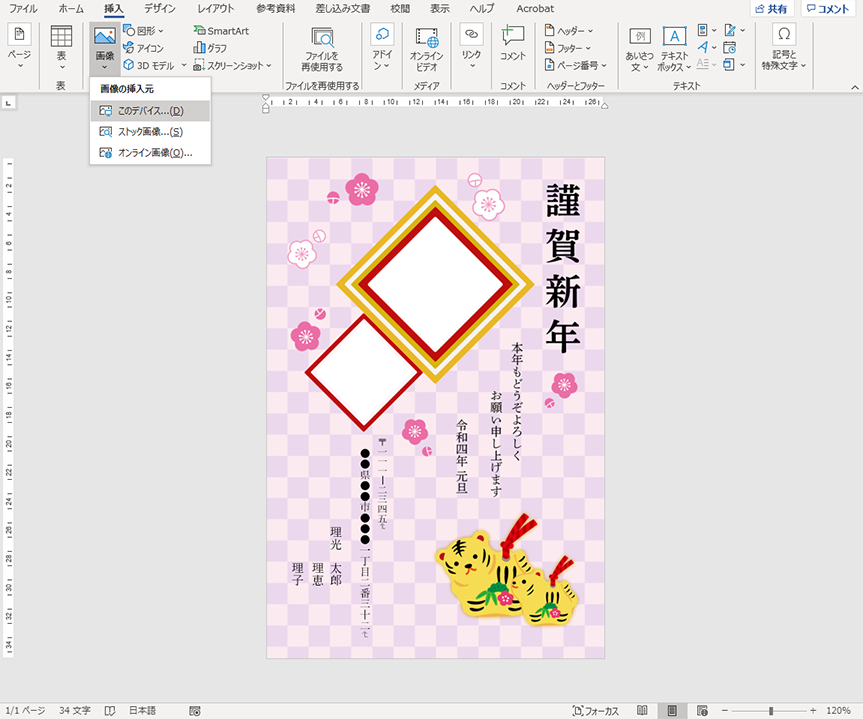This screenshot has height=719, width=863.
Task: Switch to Web Layout view
Action: point(702,711)
